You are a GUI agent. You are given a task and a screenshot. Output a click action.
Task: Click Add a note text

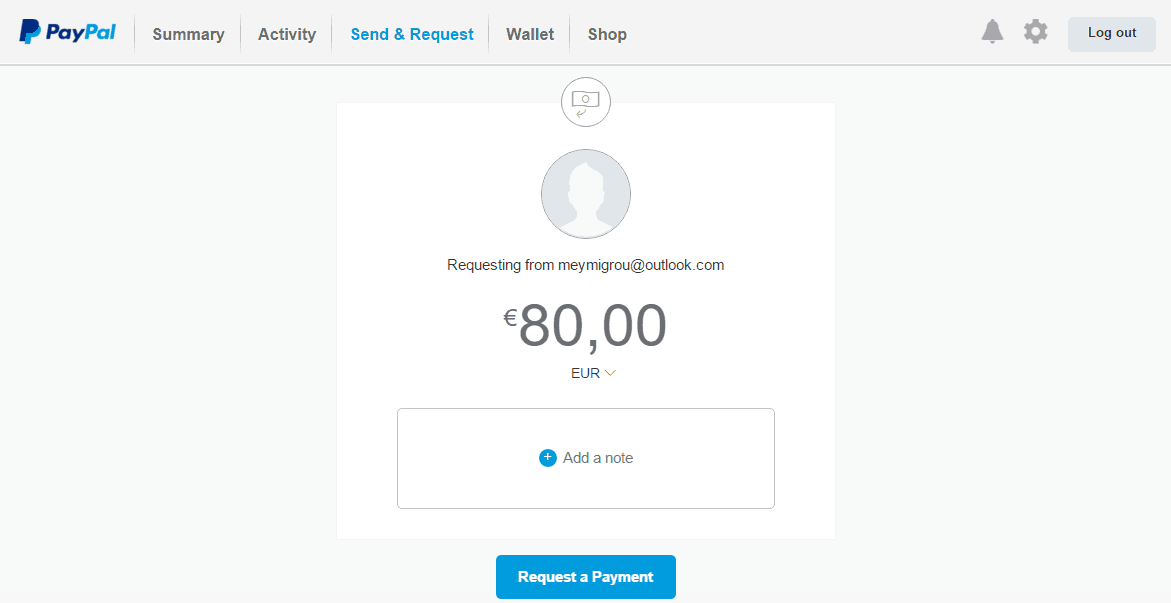[598, 458]
